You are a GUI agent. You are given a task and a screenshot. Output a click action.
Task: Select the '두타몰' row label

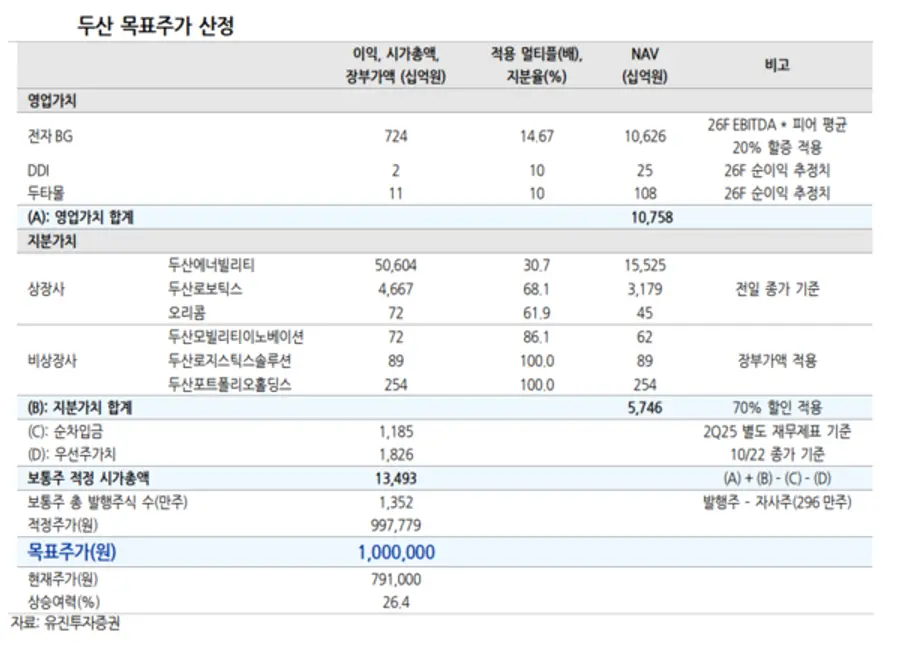point(46,194)
